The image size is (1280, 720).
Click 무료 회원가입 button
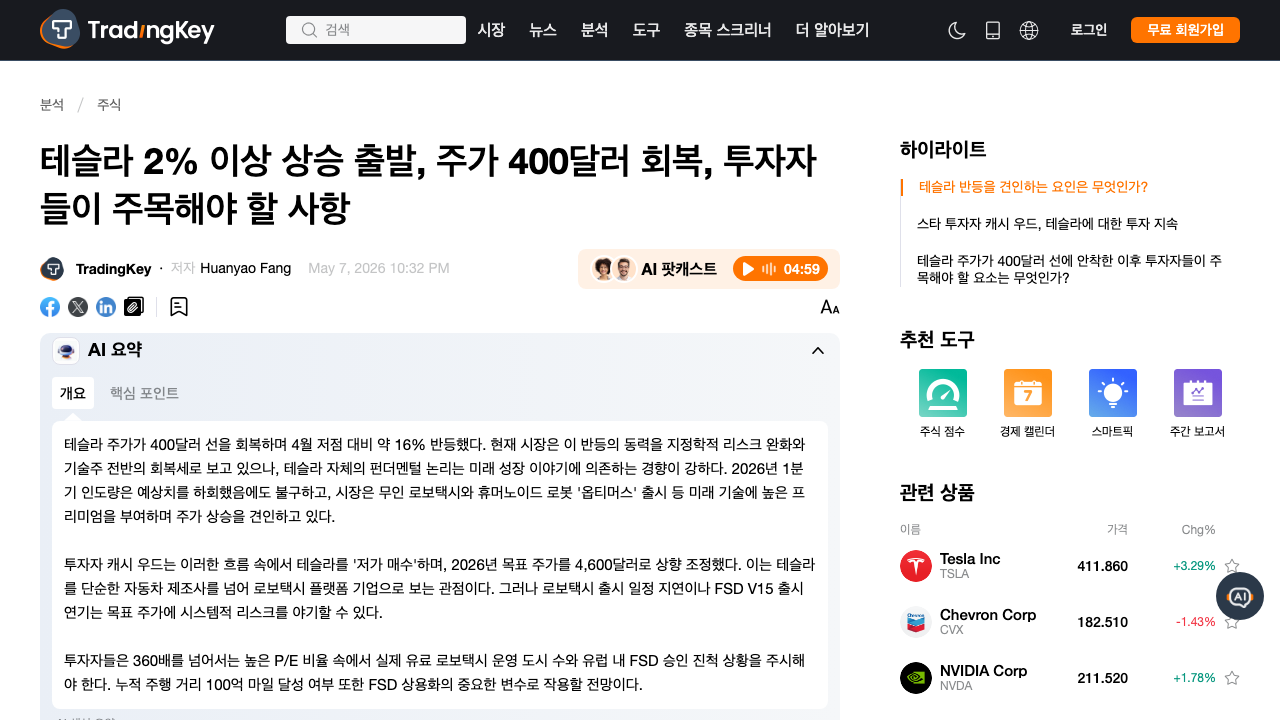point(1185,30)
